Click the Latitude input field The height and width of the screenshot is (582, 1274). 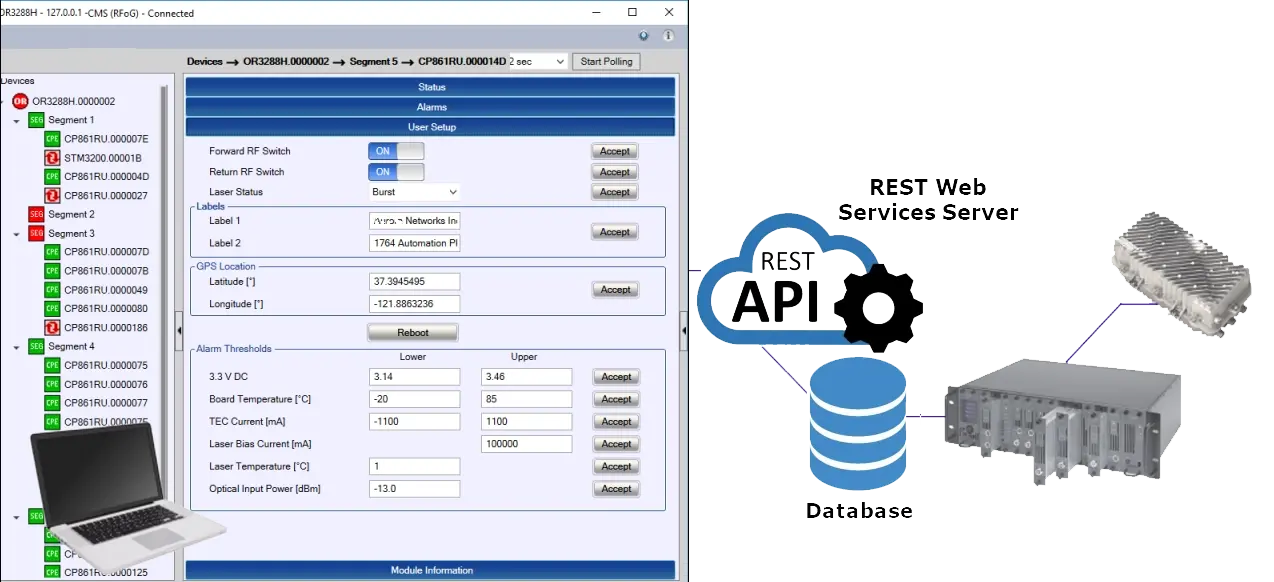414,282
